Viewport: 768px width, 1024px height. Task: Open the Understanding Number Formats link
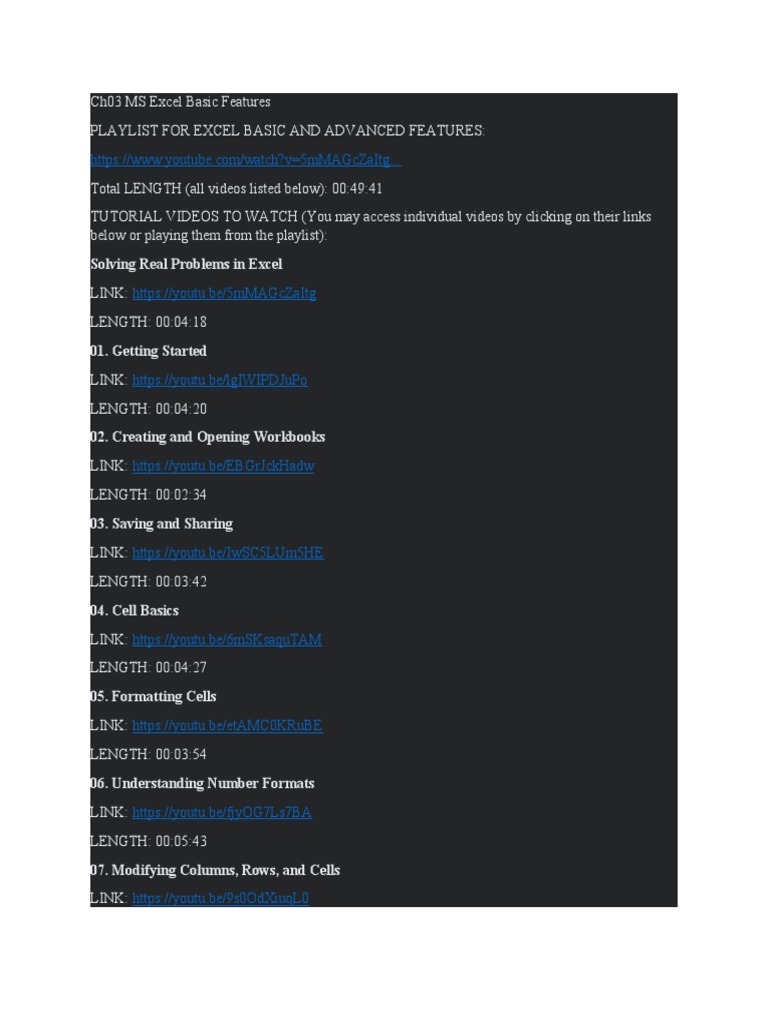pos(221,812)
